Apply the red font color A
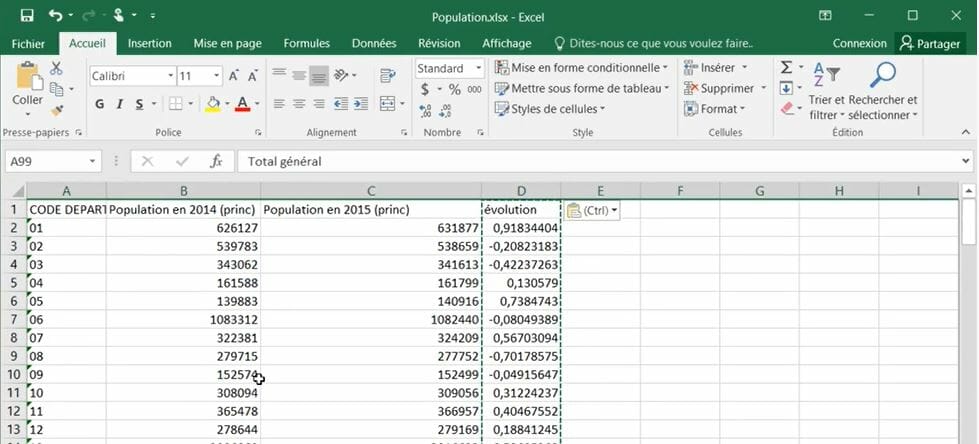Screen dimensions: 979x444 (x=242, y=104)
